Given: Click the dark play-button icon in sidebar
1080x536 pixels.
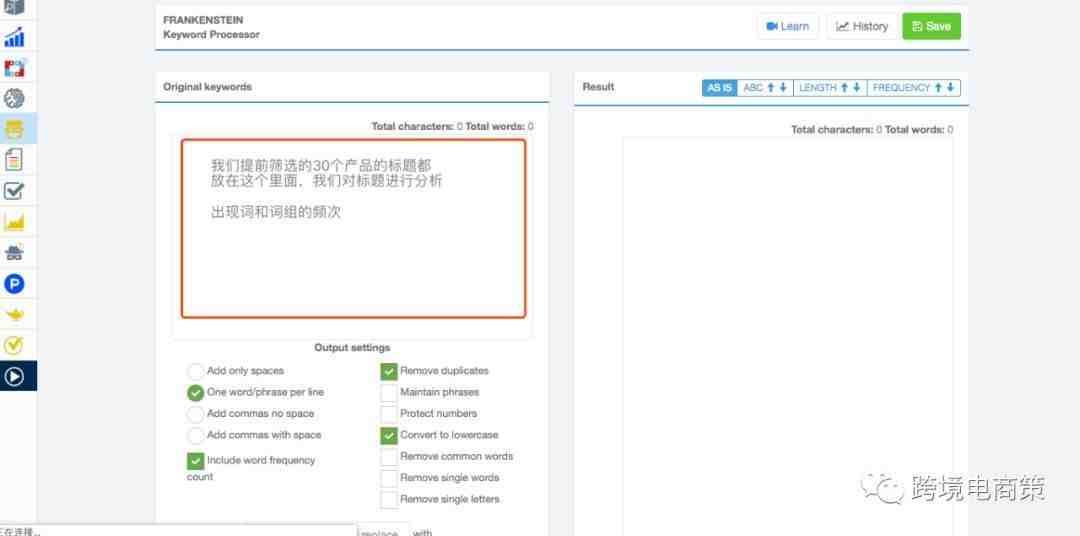Looking at the screenshot, I should pyautogui.click(x=14, y=376).
